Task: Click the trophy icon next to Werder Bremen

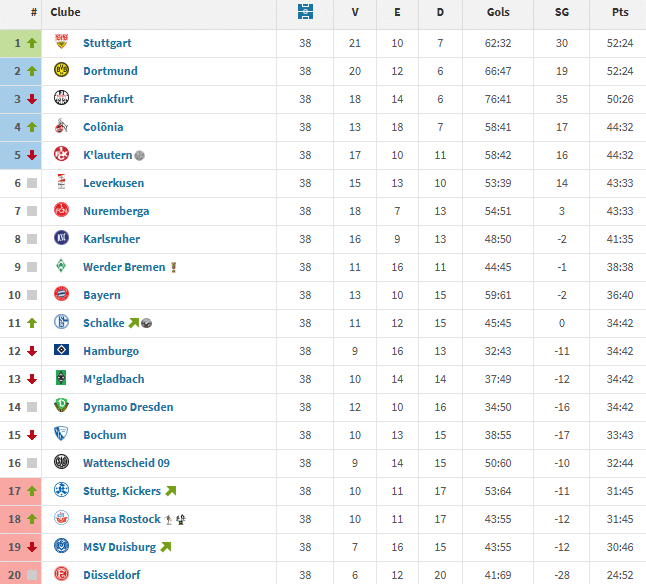Action: pyautogui.click(x=173, y=267)
